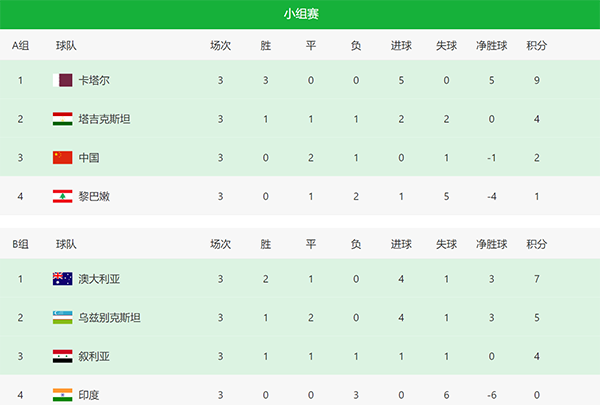Click the Syria flag icon

[62, 356]
